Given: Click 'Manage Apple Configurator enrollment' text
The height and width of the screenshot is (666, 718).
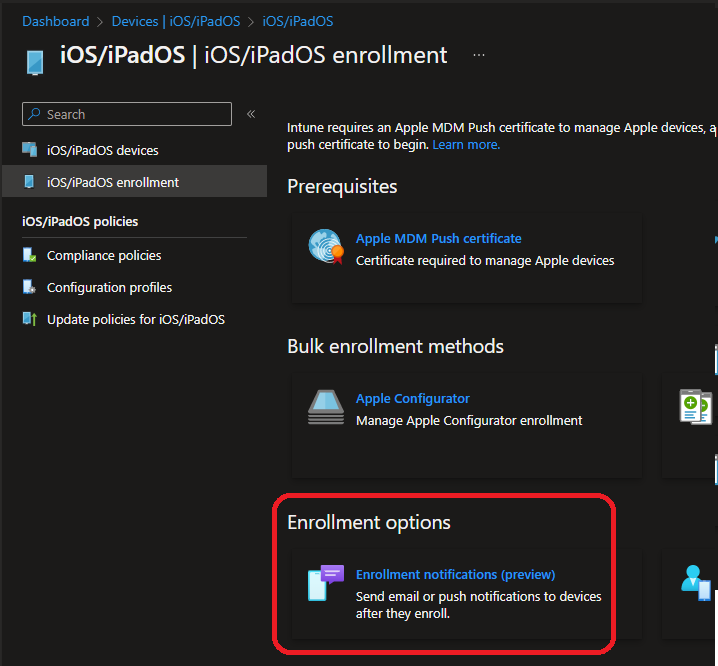Looking at the screenshot, I should [469, 420].
